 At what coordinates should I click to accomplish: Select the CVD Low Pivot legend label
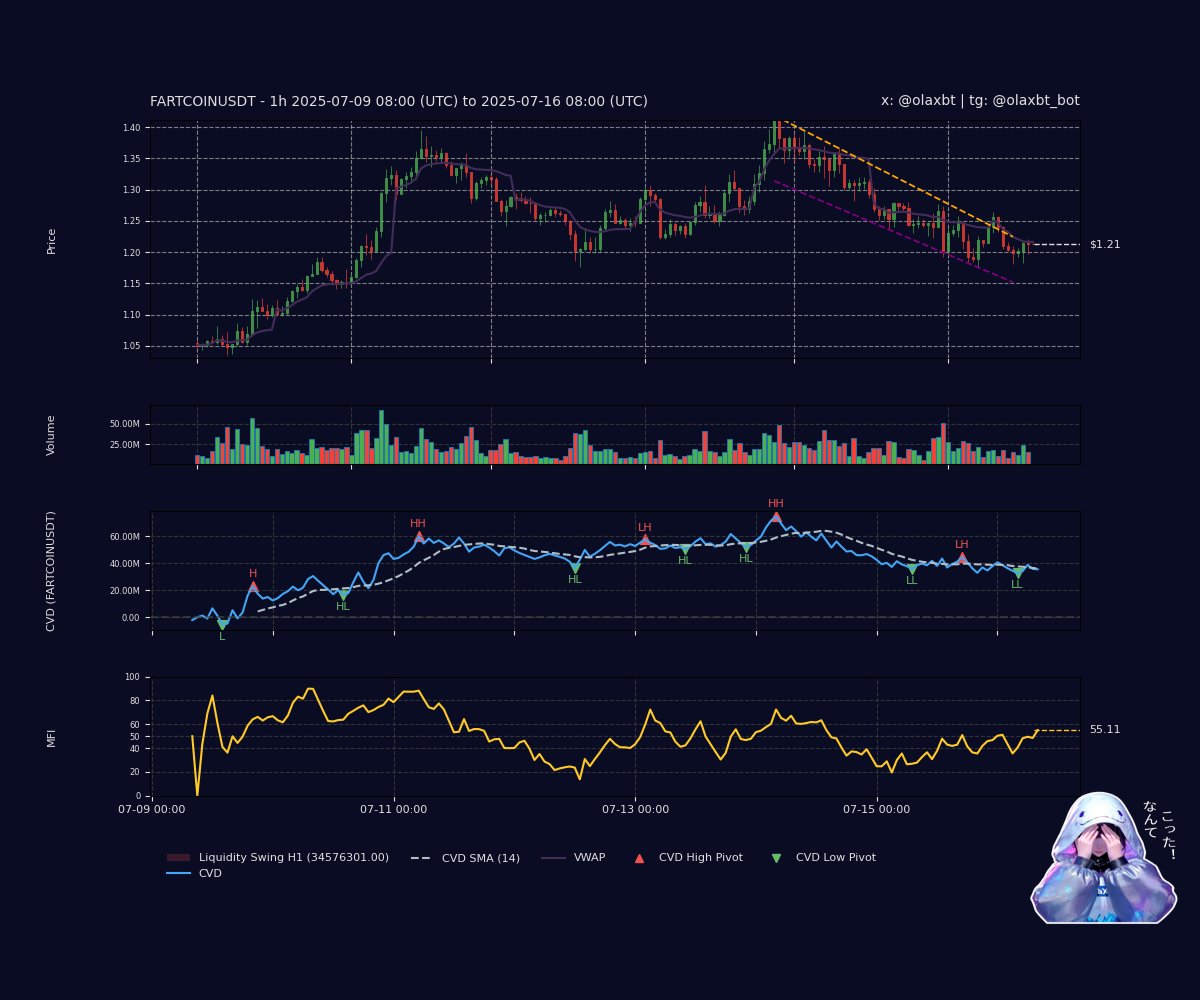(x=836, y=858)
